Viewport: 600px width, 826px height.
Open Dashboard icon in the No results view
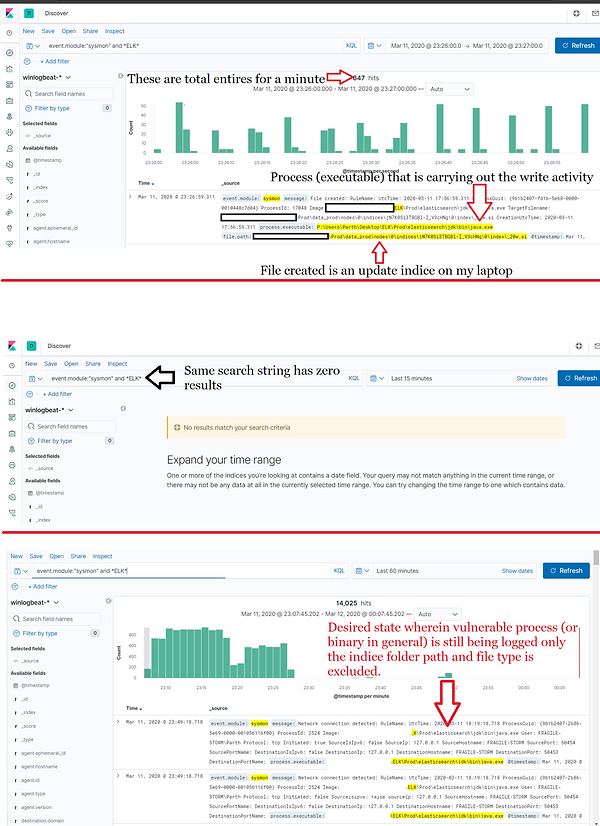[x=12, y=417]
